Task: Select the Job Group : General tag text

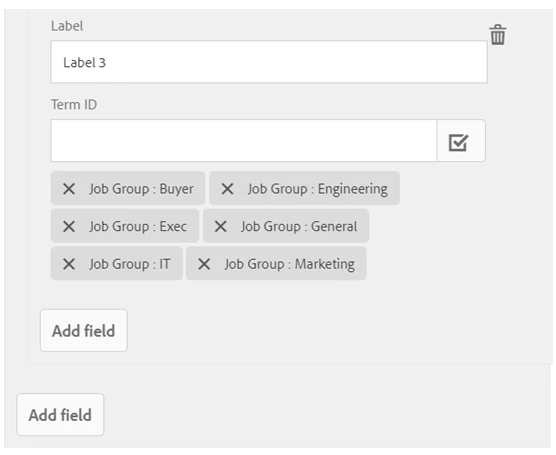Action: pyautogui.click(x=299, y=227)
